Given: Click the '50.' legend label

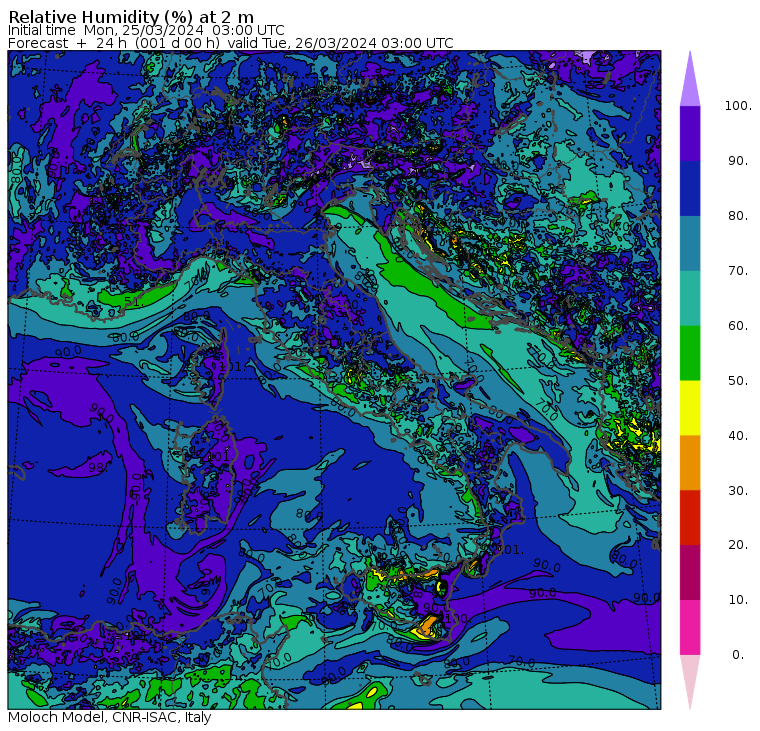Looking at the screenshot, I should click(x=738, y=381).
